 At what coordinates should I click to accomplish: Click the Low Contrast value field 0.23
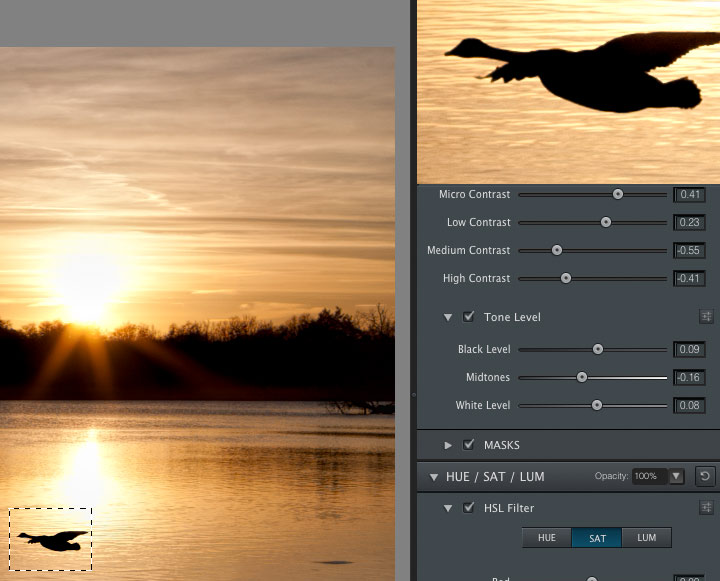689,222
